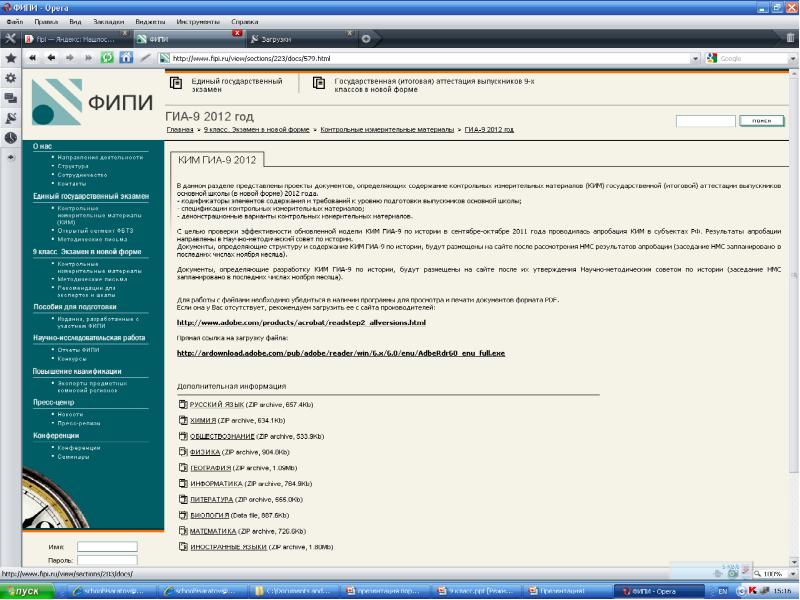Click the green Reload button
The height and width of the screenshot is (600, 800).
click(x=107, y=58)
